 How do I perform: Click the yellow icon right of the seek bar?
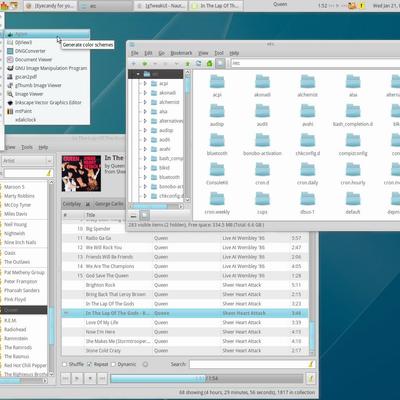pyautogui.click(x=311, y=378)
